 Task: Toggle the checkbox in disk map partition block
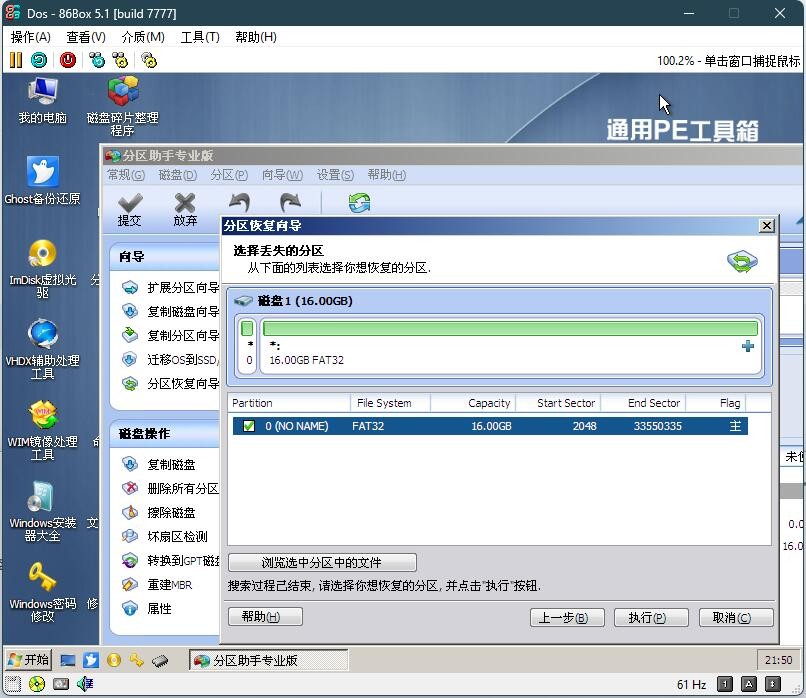(x=247, y=328)
